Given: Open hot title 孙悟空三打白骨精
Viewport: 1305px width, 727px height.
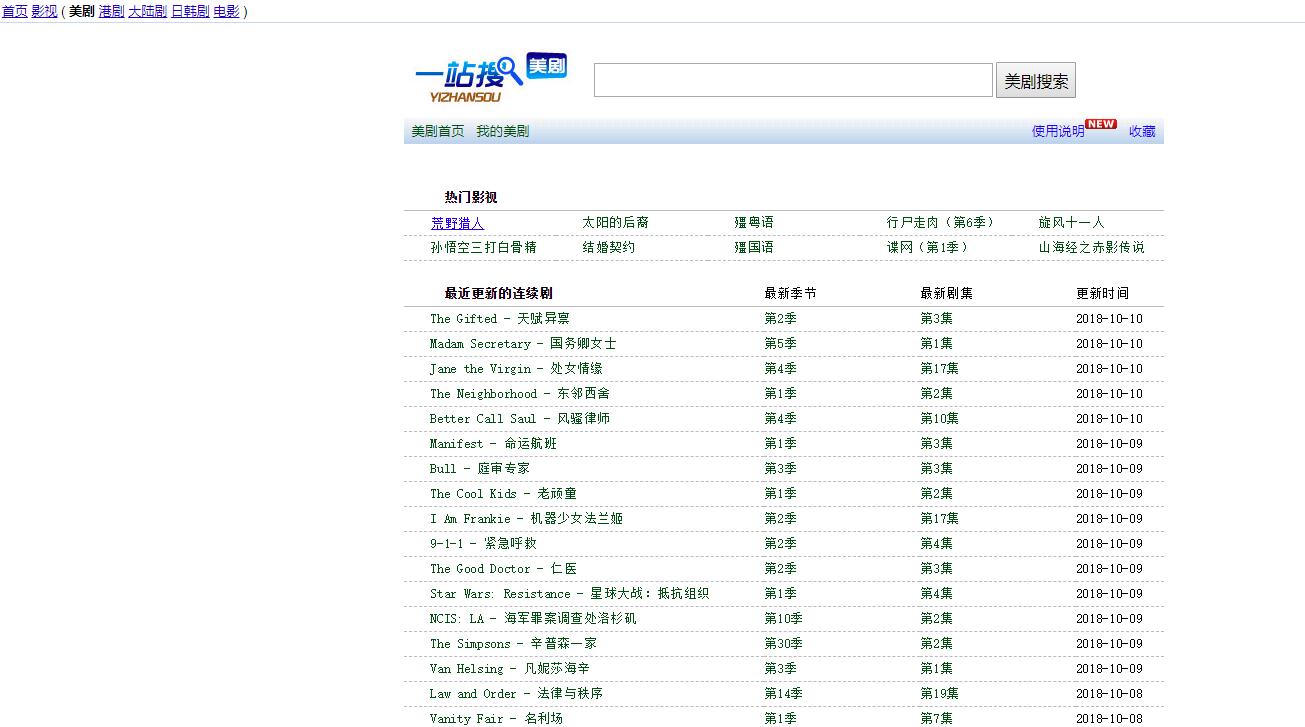Looking at the screenshot, I should pyautogui.click(x=483, y=247).
